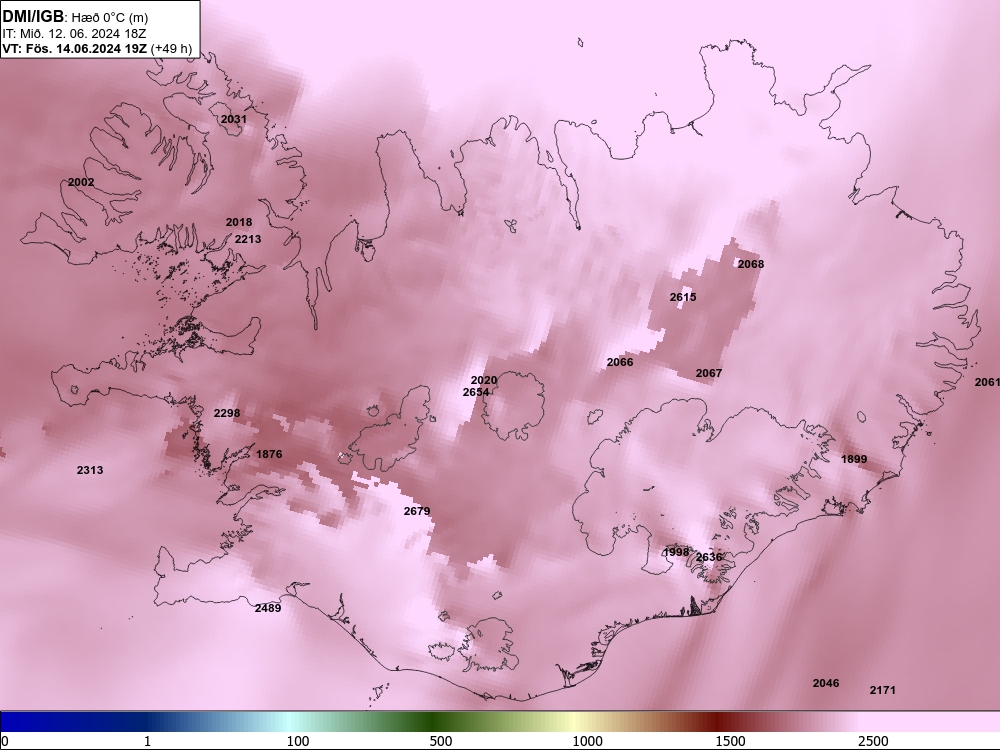Pick the 2067 map value
Viewport: 1000px width, 750px height.
(x=709, y=373)
